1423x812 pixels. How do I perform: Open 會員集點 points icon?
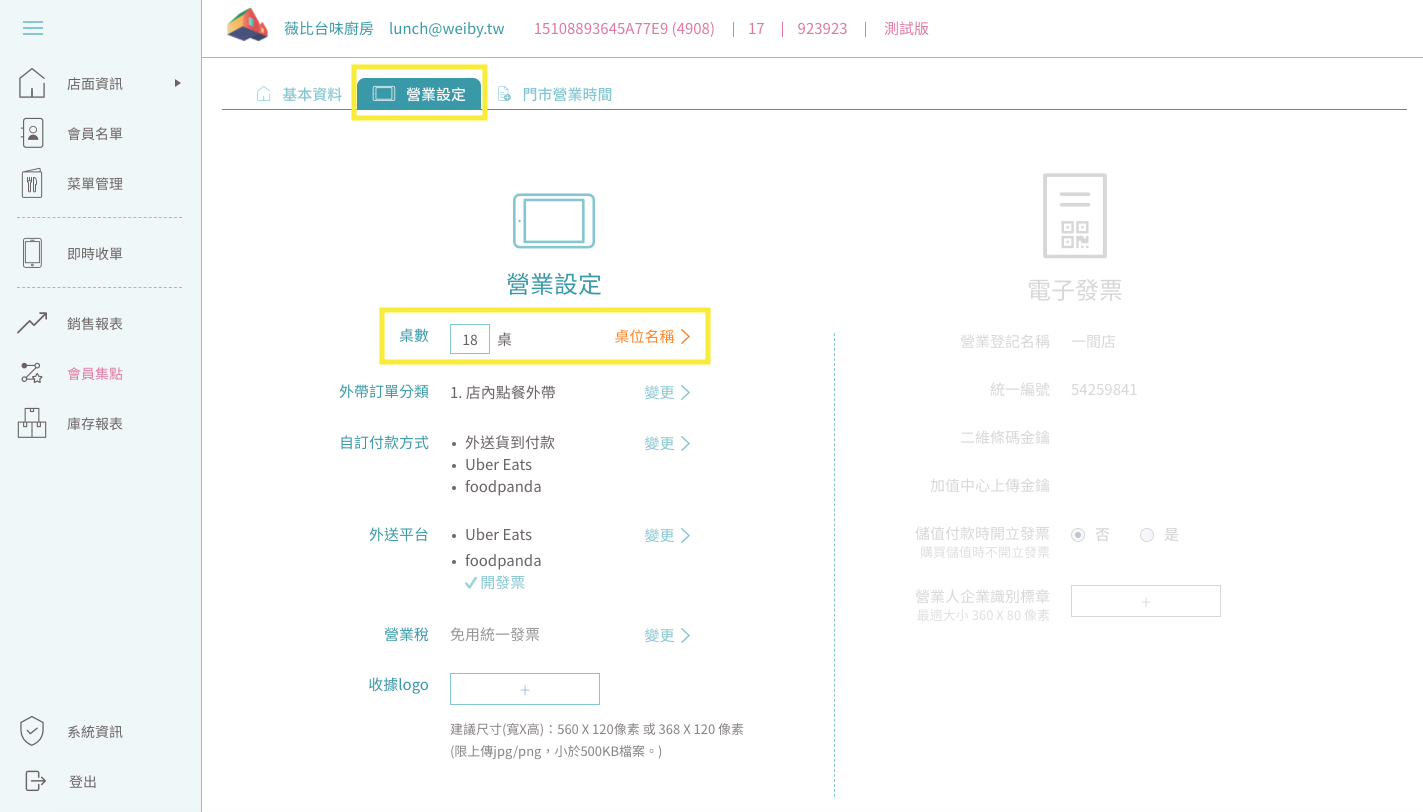[32, 374]
